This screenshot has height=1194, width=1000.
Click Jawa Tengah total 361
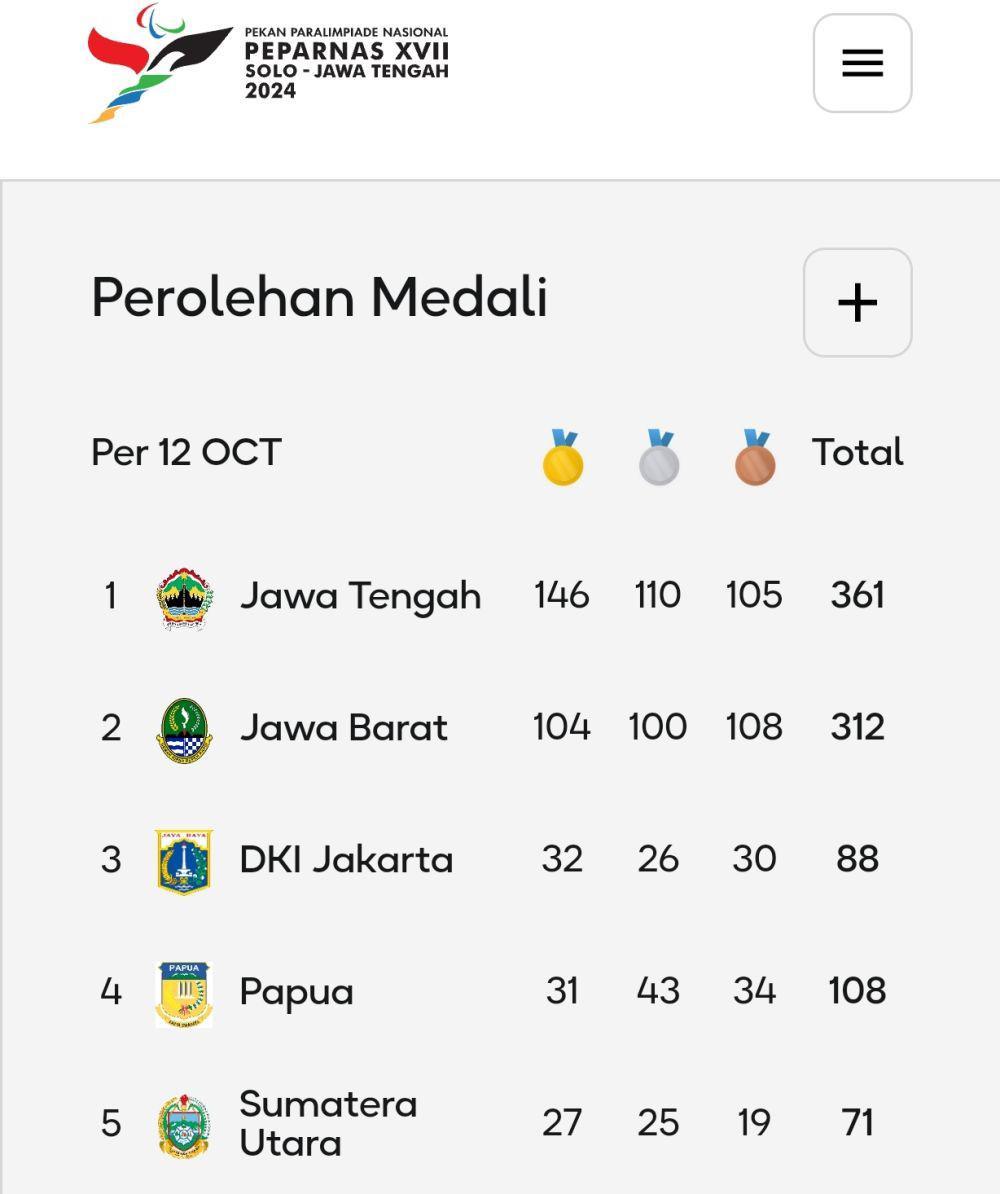click(x=858, y=595)
